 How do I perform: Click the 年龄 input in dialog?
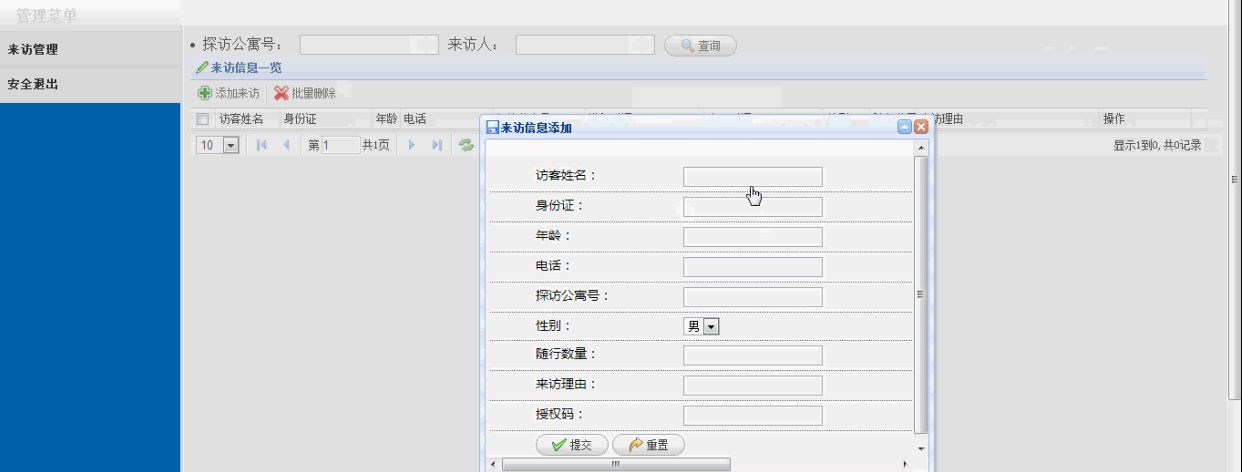(x=753, y=237)
